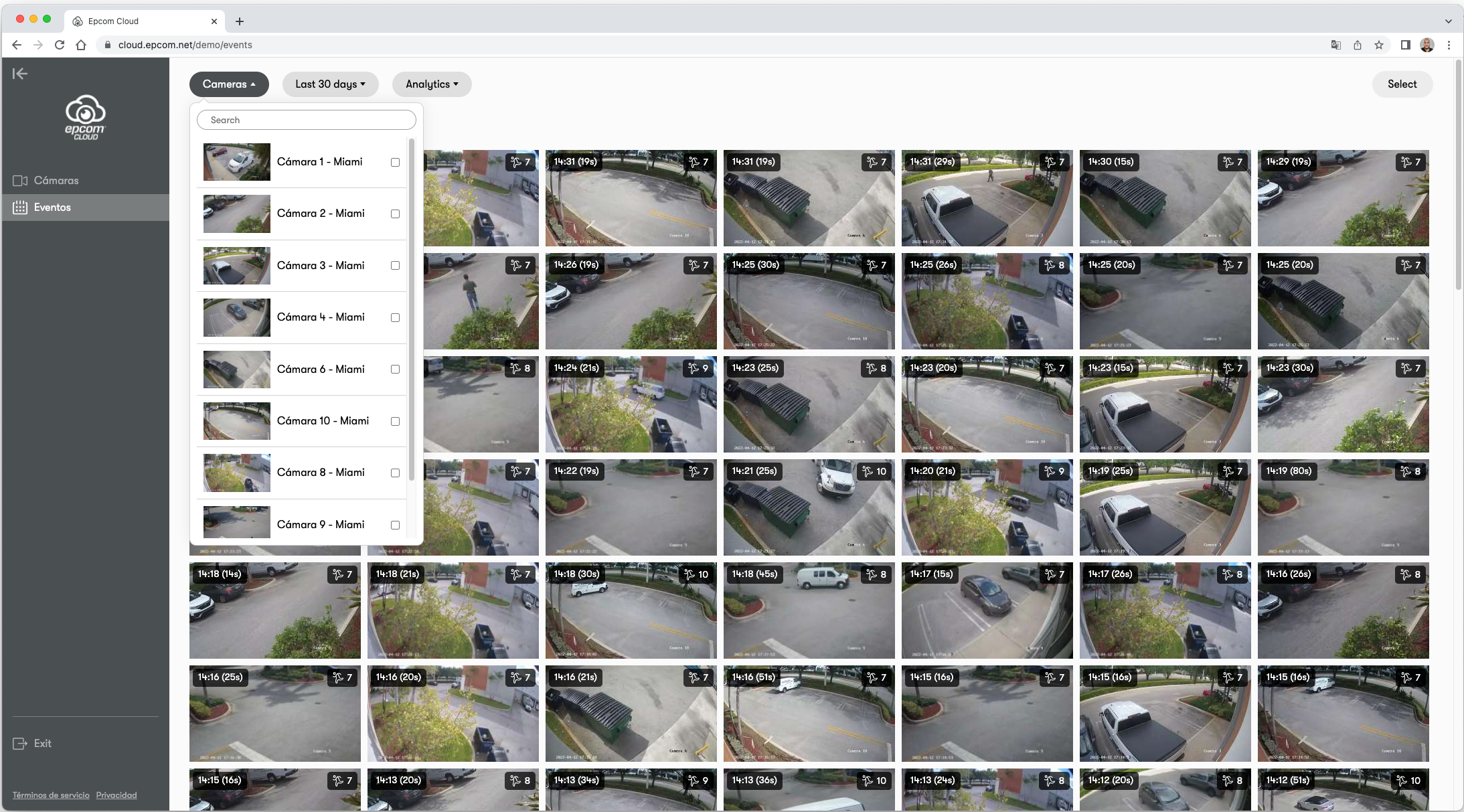Open the 14:17 (15s) event thumbnail

point(987,611)
